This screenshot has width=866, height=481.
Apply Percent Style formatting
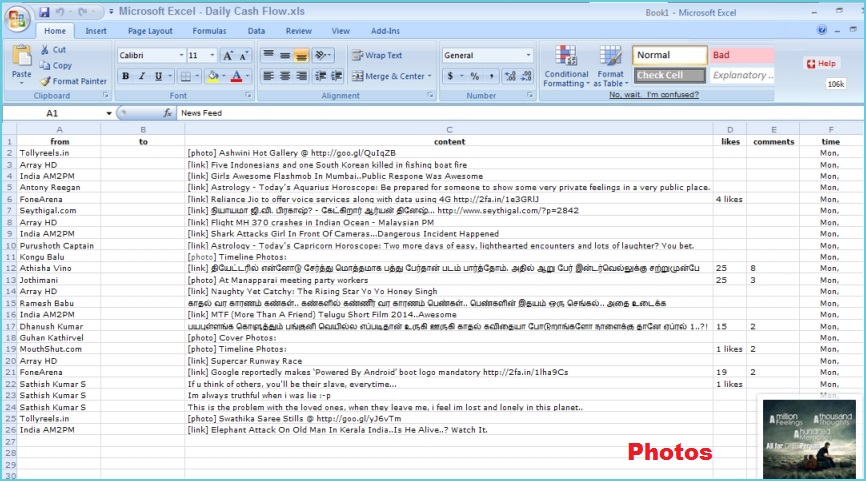click(474, 76)
